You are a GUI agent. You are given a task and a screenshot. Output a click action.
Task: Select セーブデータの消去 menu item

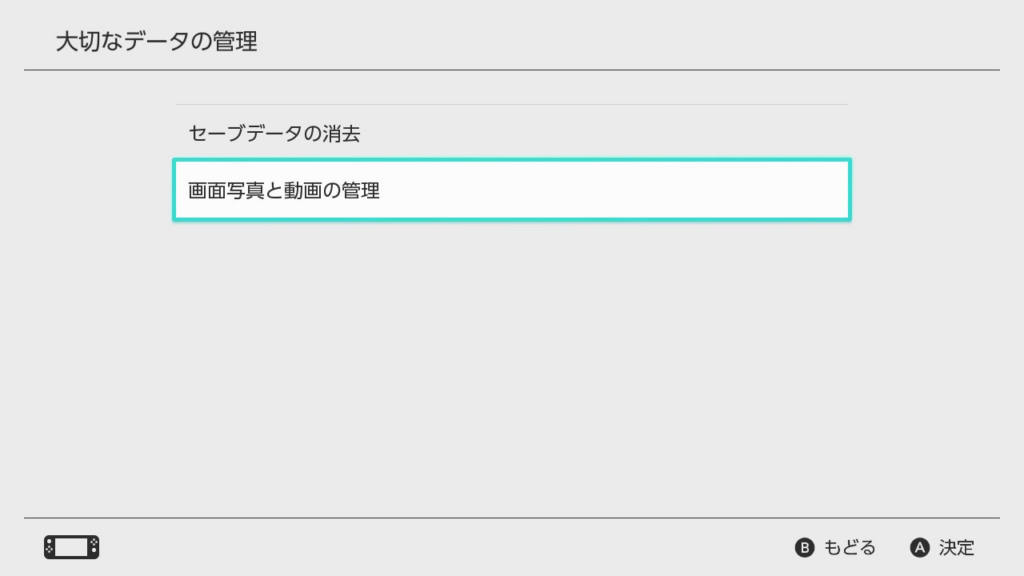(274, 134)
